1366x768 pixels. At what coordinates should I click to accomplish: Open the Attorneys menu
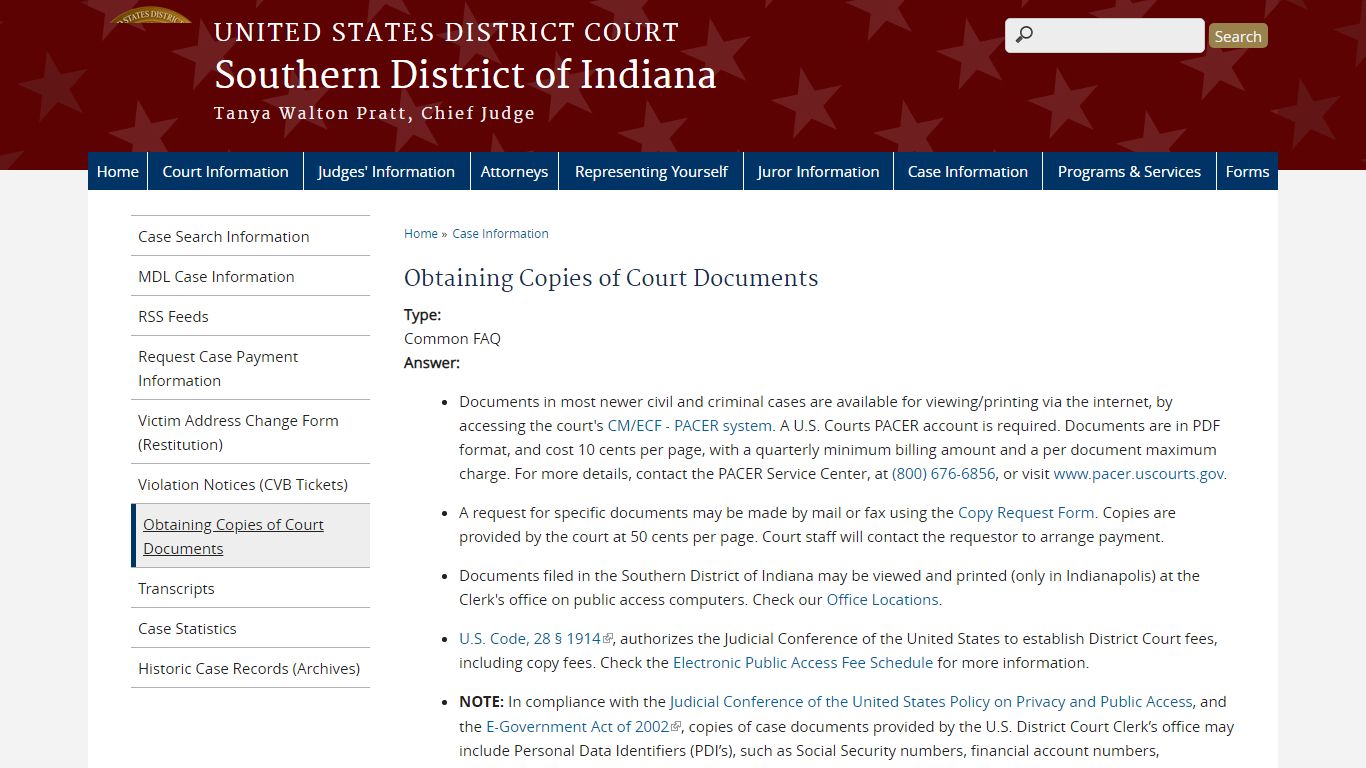click(514, 171)
